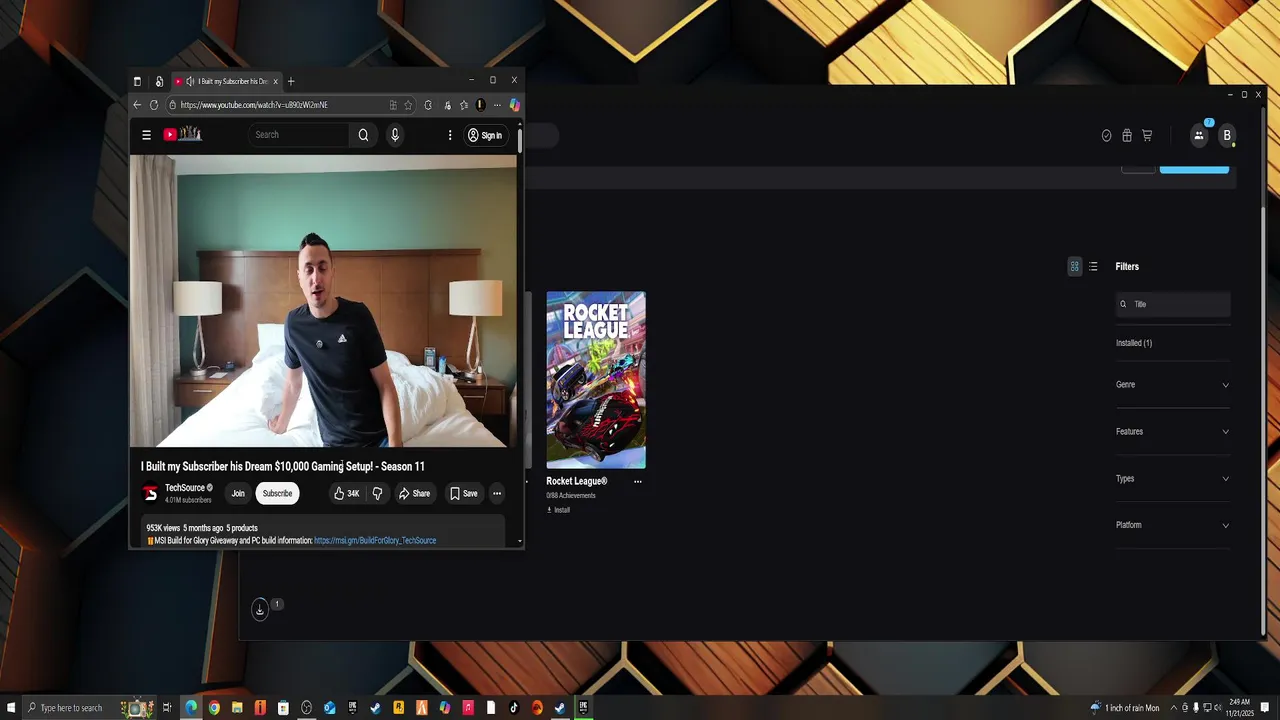Click the browser address bar URL
Image resolution: width=1280 pixels, height=720 pixels.
point(254,105)
